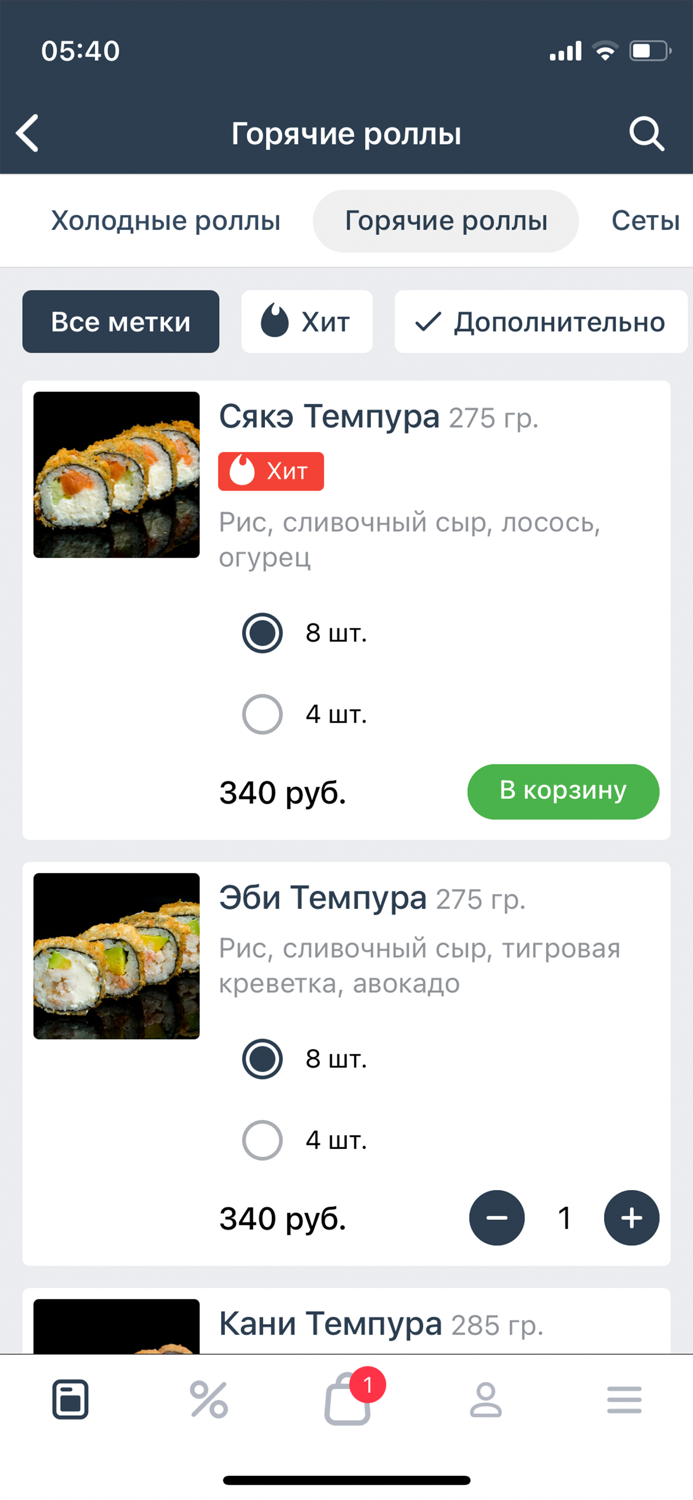The width and height of the screenshot is (693, 1500).
Task: Select 4 шт. for Сякэ Темпура
Action: (x=262, y=714)
